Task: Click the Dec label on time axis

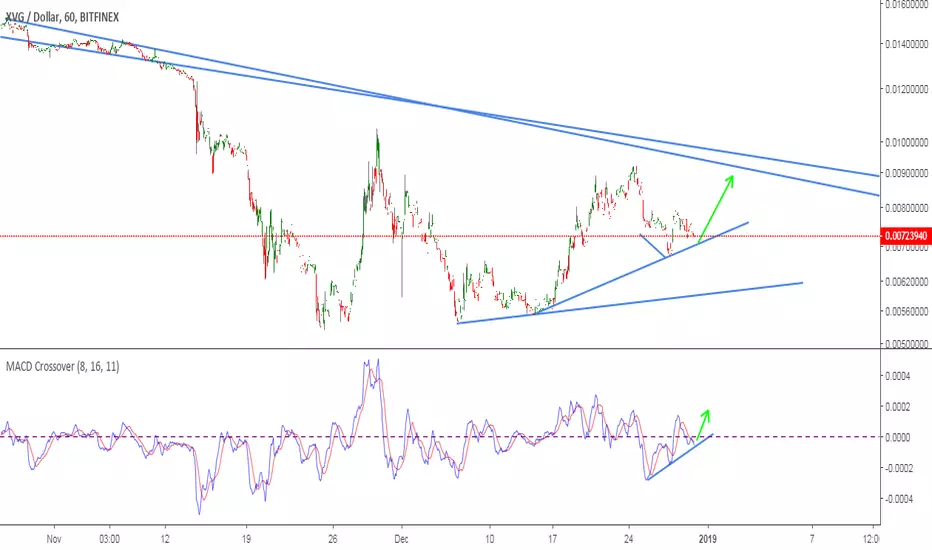Action: [x=401, y=539]
